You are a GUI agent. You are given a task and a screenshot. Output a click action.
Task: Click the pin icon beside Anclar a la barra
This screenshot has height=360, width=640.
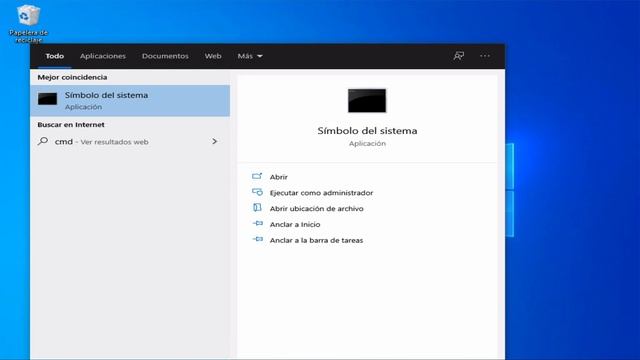tap(257, 239)
